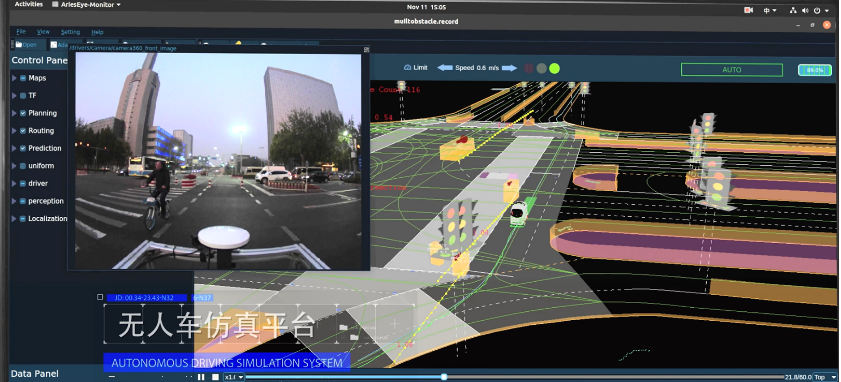Pause the record playback
Image resolution: width=841 pixels, height=382 pixels.
click(201, 377)
